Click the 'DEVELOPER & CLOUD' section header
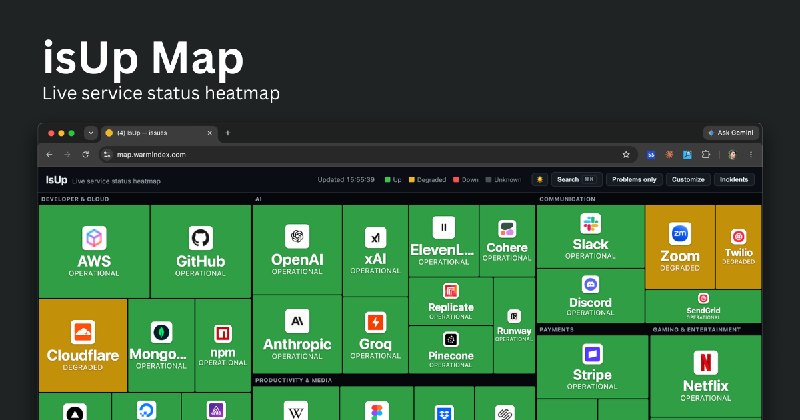Screen dimensions: 800x420 (x=74, y=199)
